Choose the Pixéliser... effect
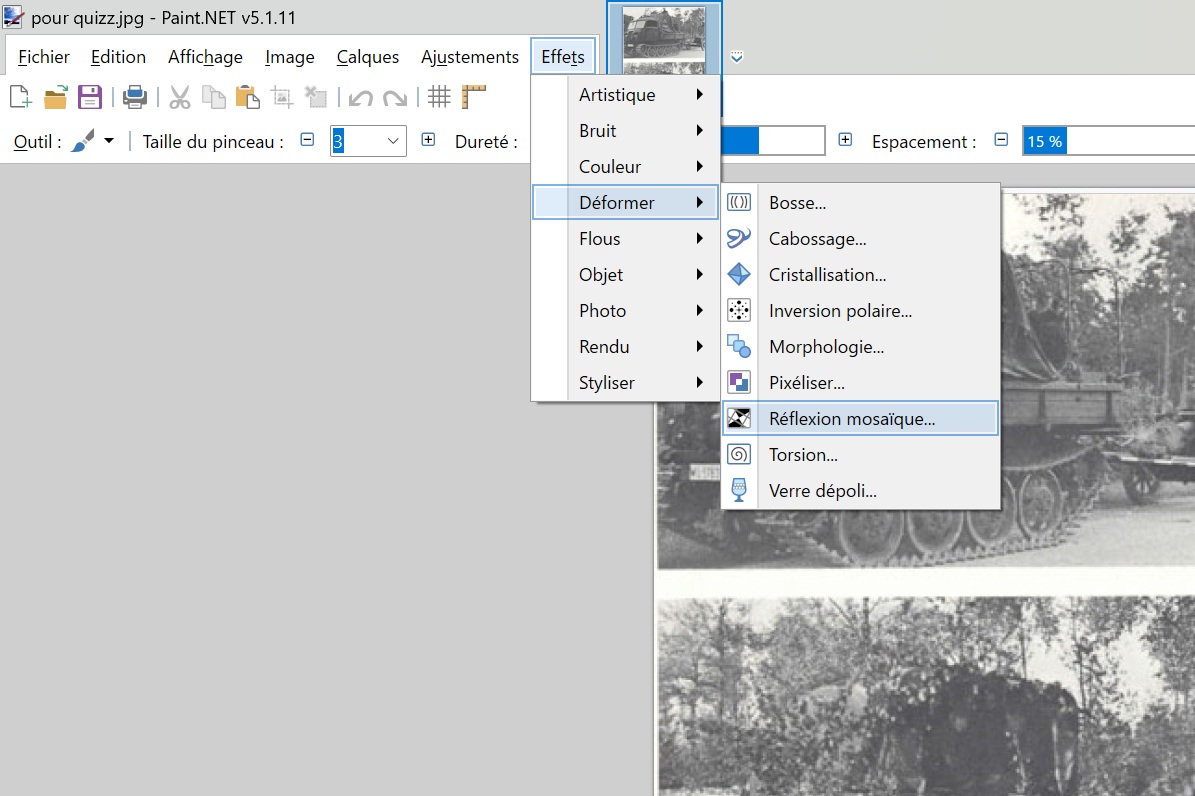Screen dimensions: 1195x796 click(x=860, y=383)
